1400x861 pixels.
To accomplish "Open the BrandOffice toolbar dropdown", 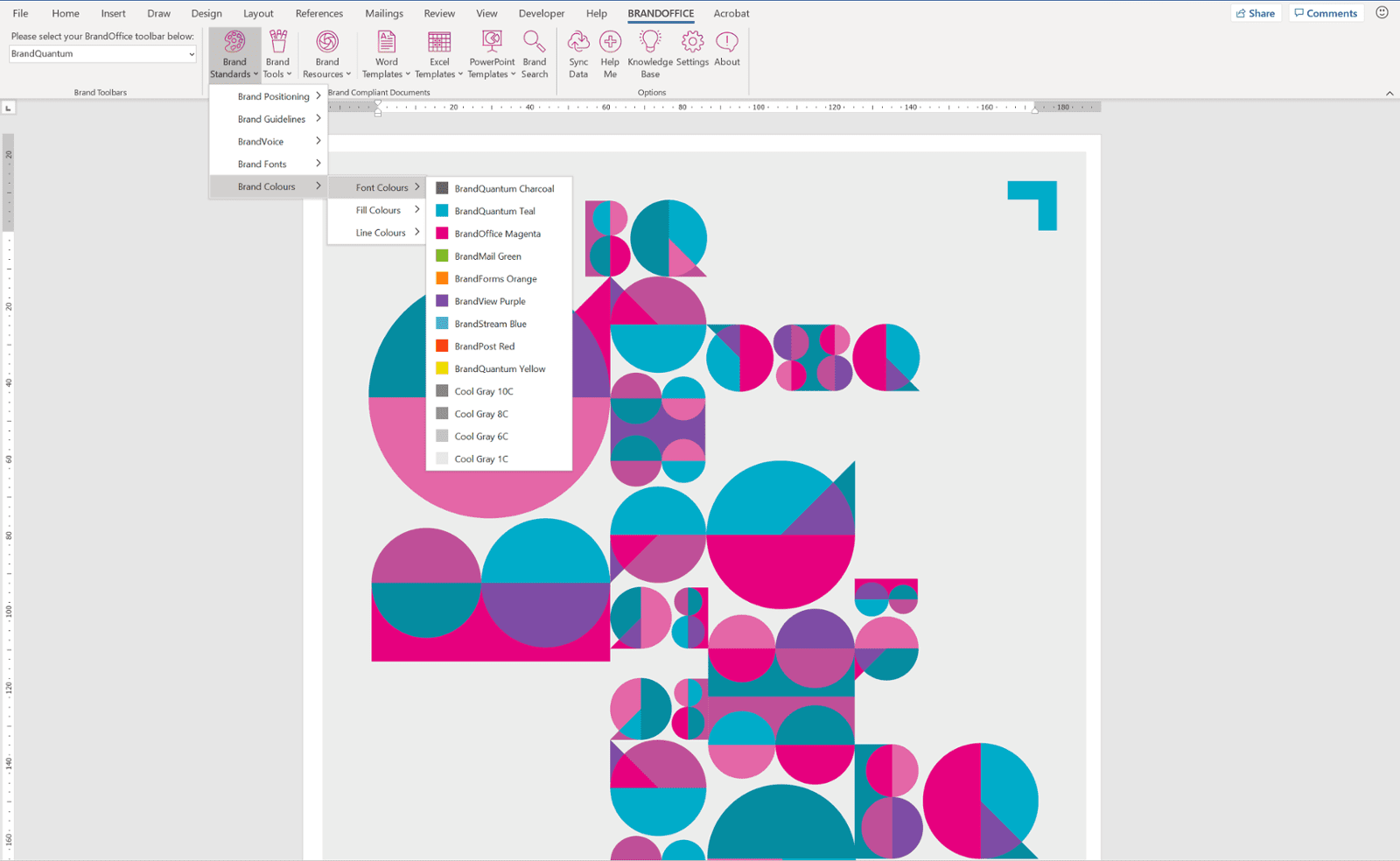I will (x=101, y=53).
